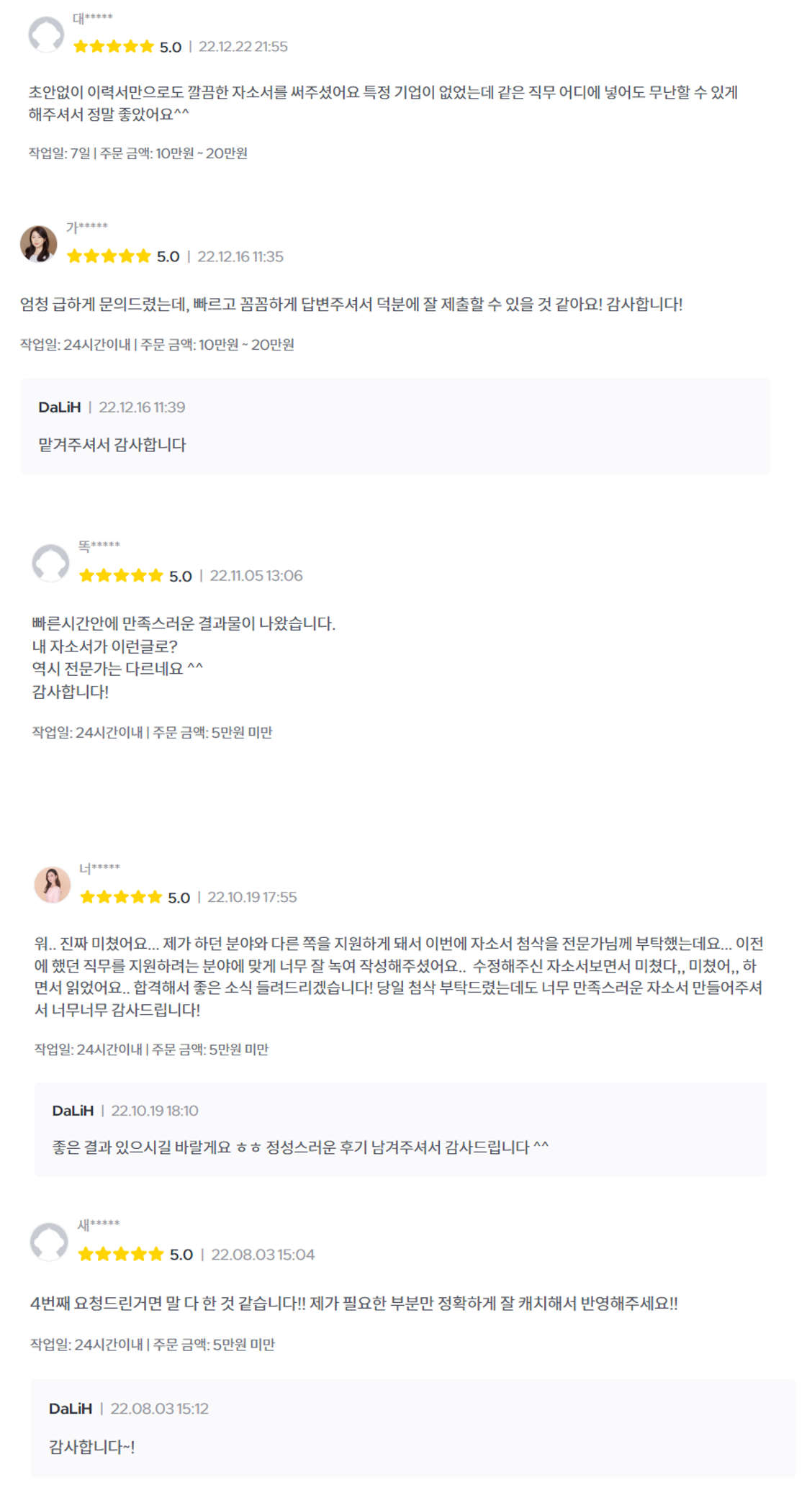Click the star rating on the 22.12.22 review
Screen dimensions: 812x1503
tap(114, 47)
